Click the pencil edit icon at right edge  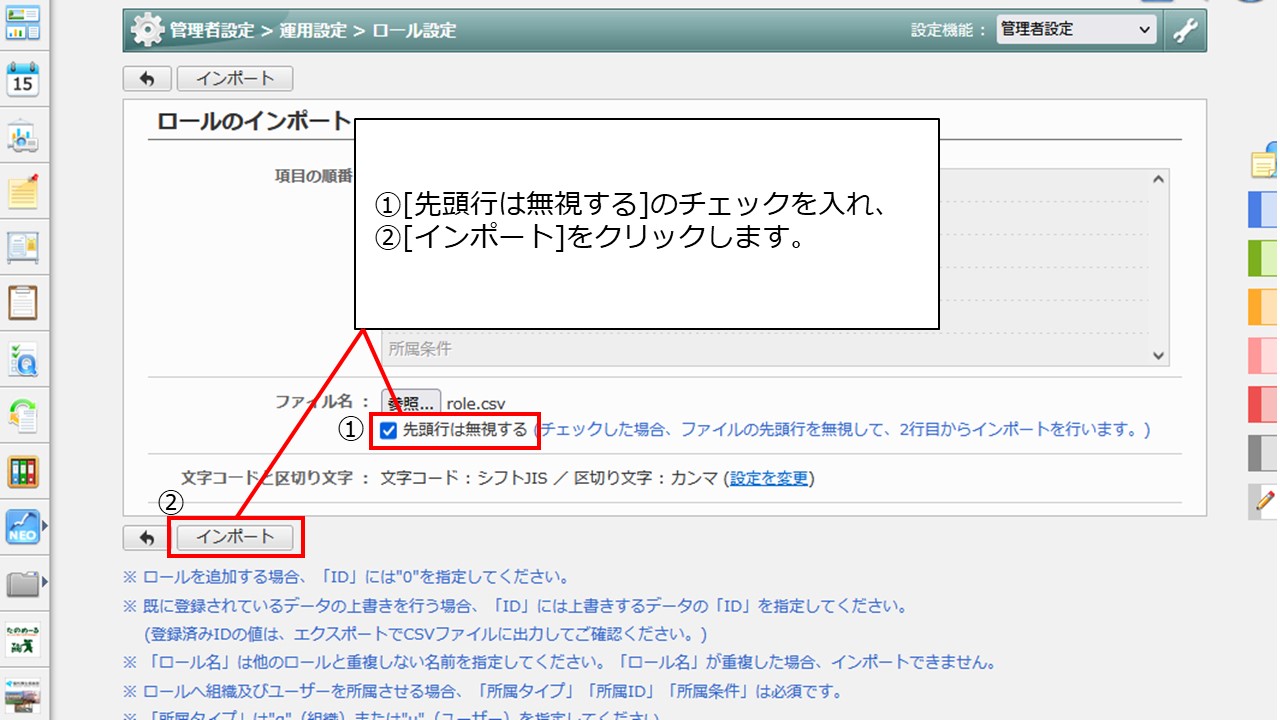[x=1265, y=500]
